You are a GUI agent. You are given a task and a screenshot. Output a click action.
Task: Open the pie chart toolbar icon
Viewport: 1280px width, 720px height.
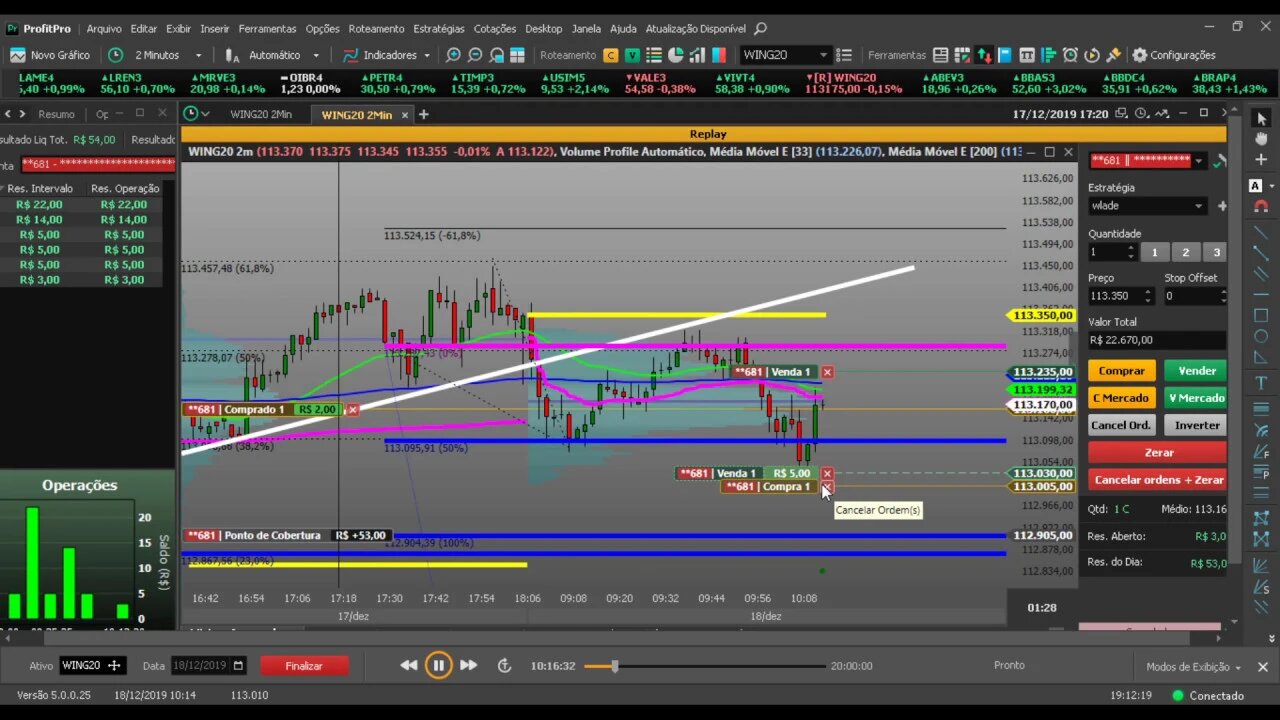pos(675,55)
